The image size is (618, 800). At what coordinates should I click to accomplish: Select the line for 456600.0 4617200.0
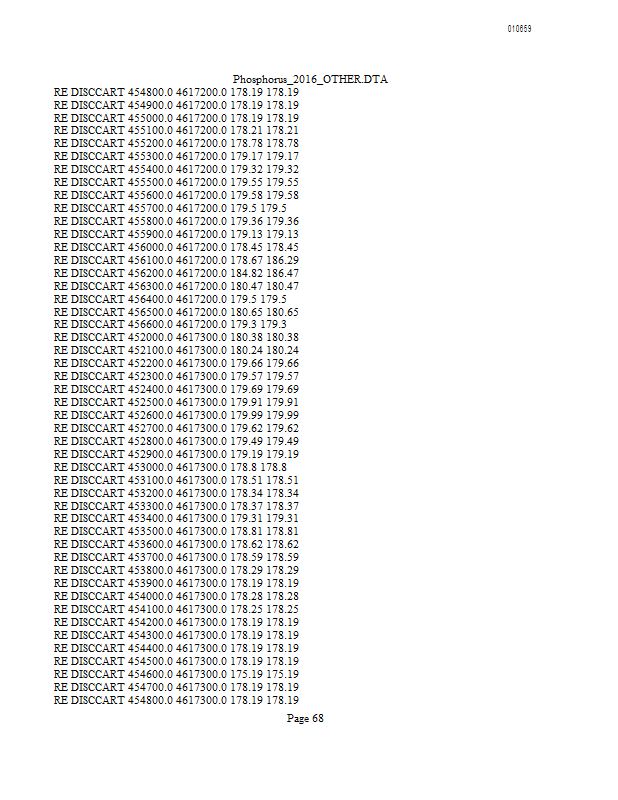click(x=170, y=324)
